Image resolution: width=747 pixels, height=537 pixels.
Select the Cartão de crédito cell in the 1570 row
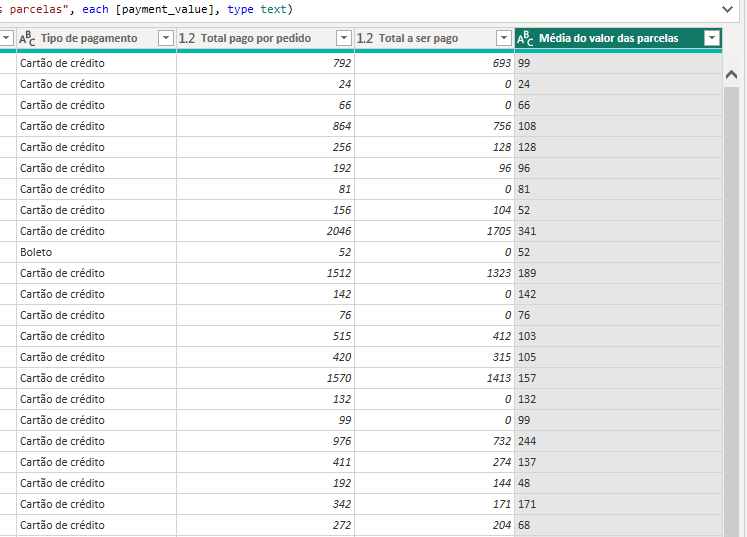click(x=96, y=378)
